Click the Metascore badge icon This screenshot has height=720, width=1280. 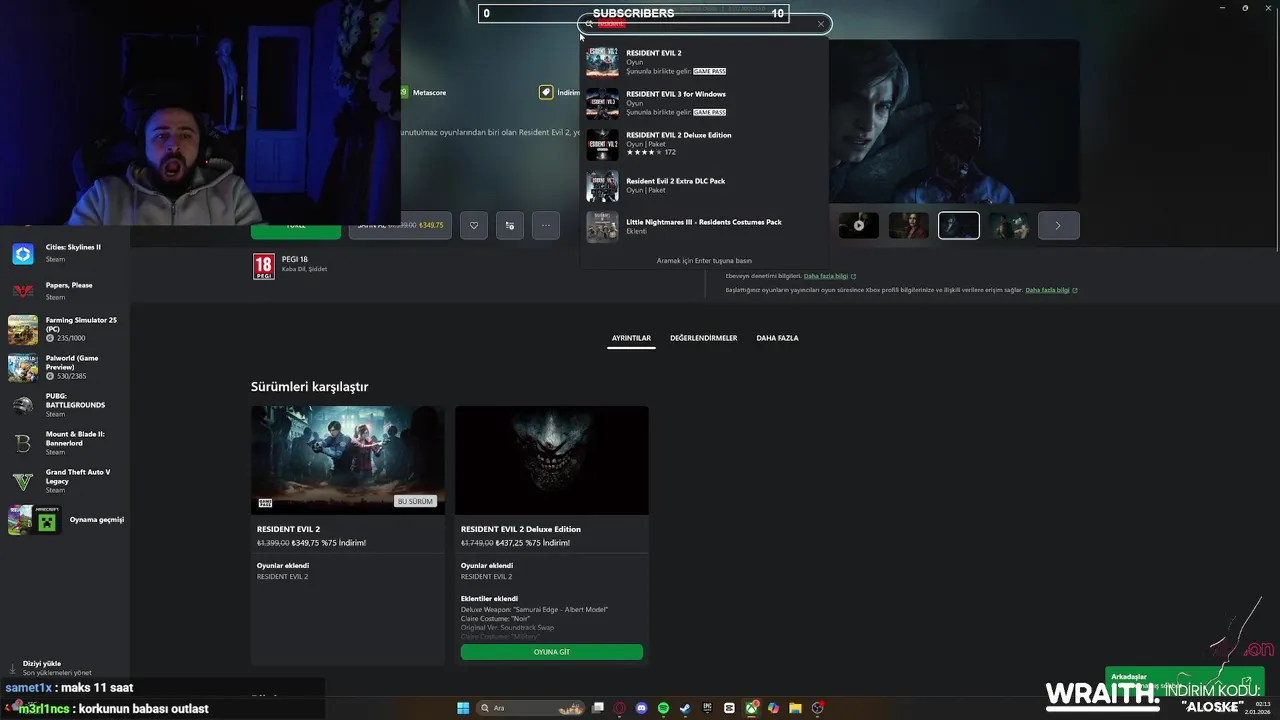pos(404,92)
